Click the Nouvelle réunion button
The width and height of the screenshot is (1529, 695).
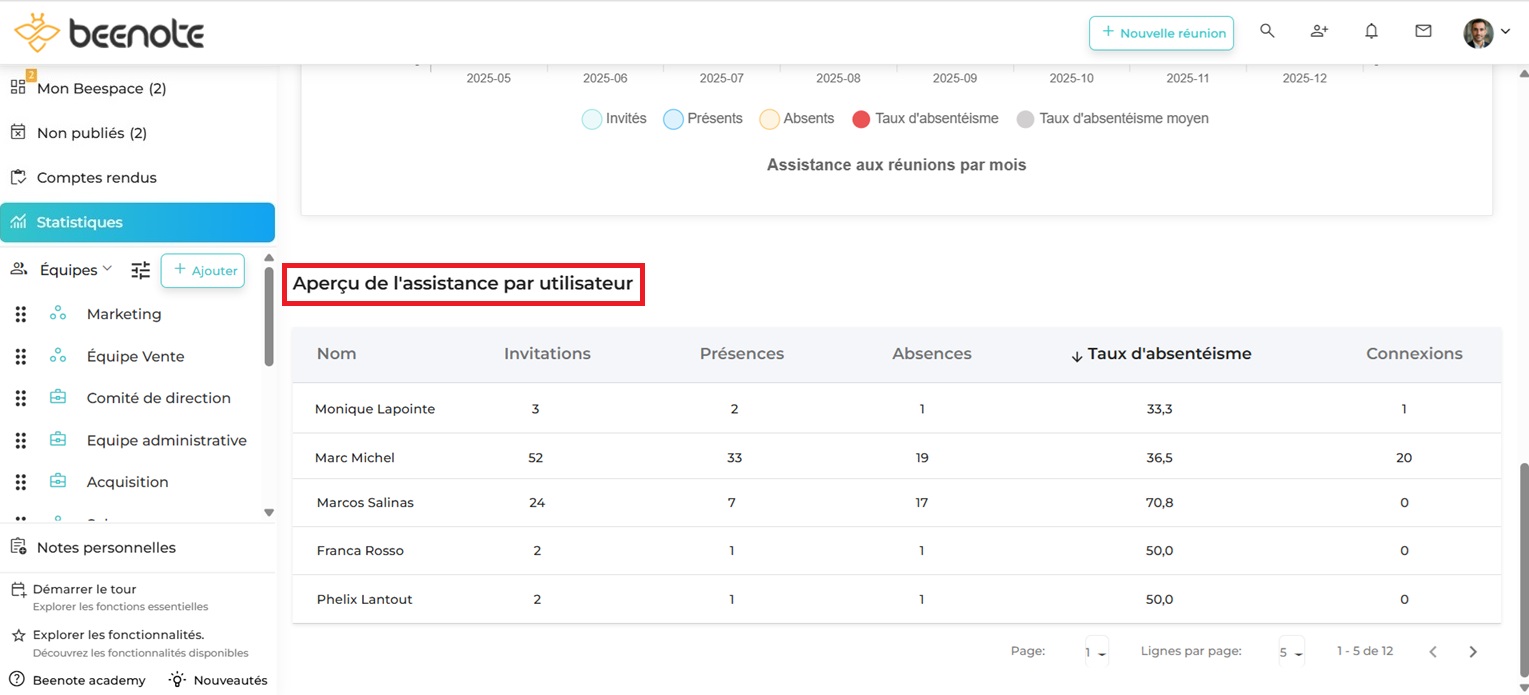click(1161, 33)
